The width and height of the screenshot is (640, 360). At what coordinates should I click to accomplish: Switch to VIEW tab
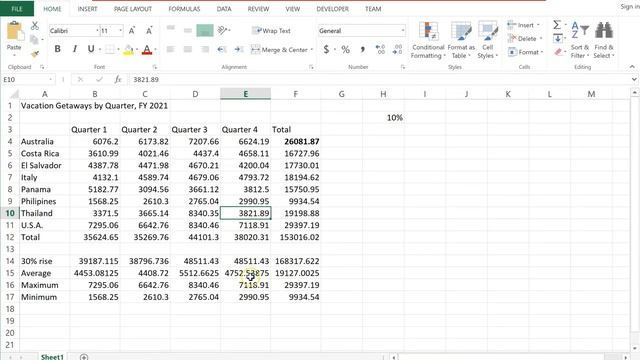pos(293,9)
